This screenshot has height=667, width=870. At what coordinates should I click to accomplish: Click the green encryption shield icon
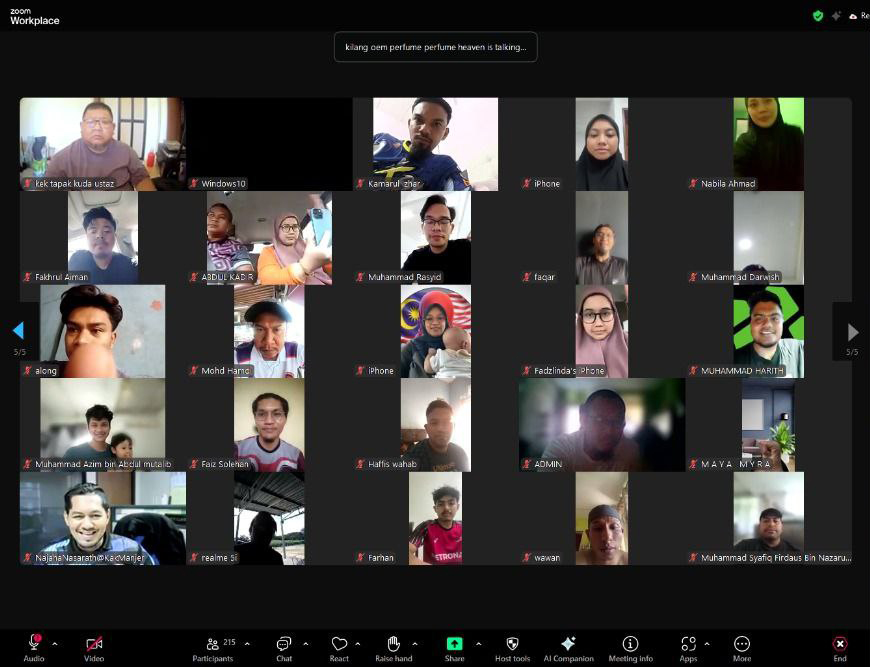(818, 16)
